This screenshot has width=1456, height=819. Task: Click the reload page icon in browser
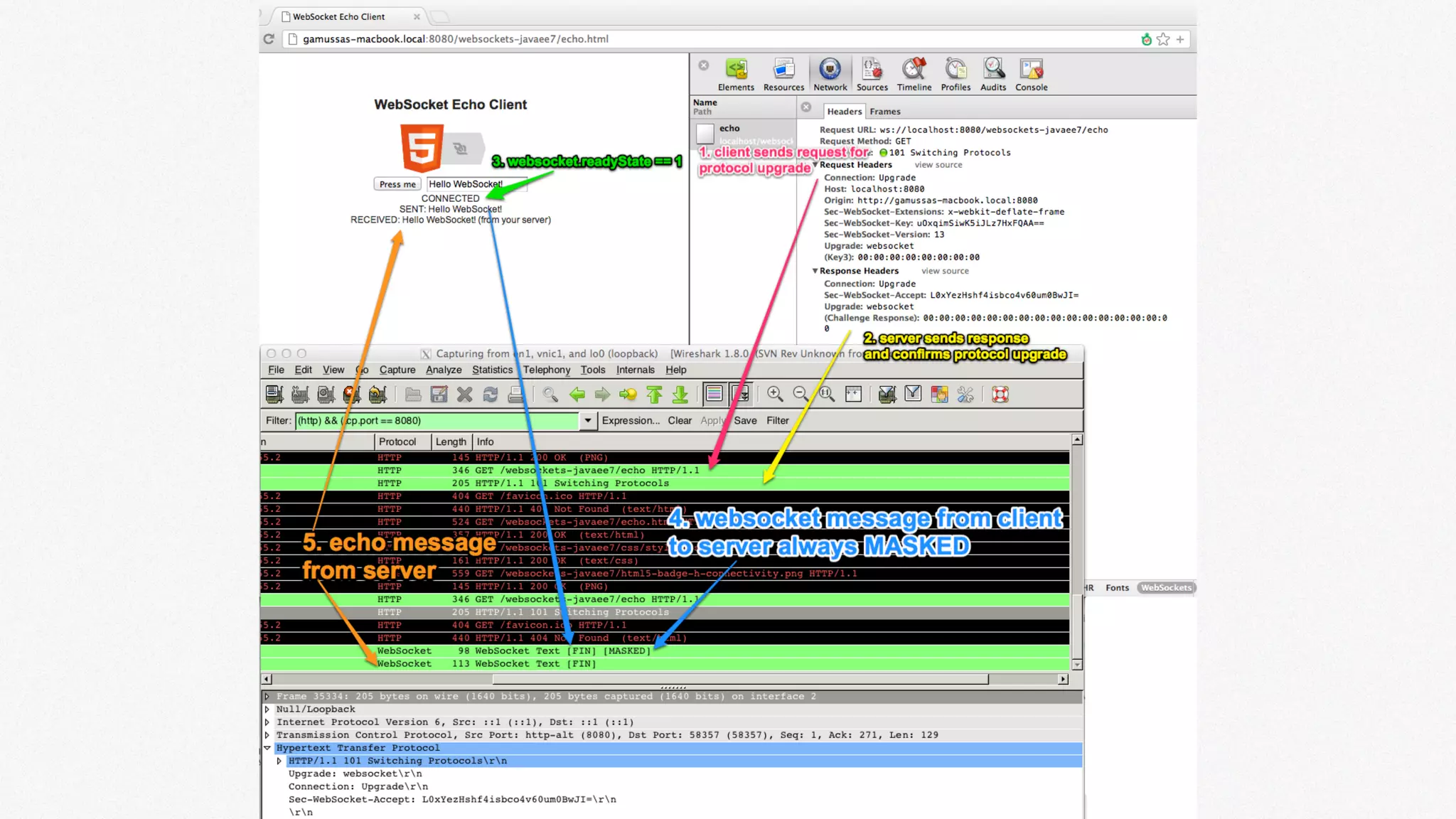pyautogui.click(x=269, y=39)
